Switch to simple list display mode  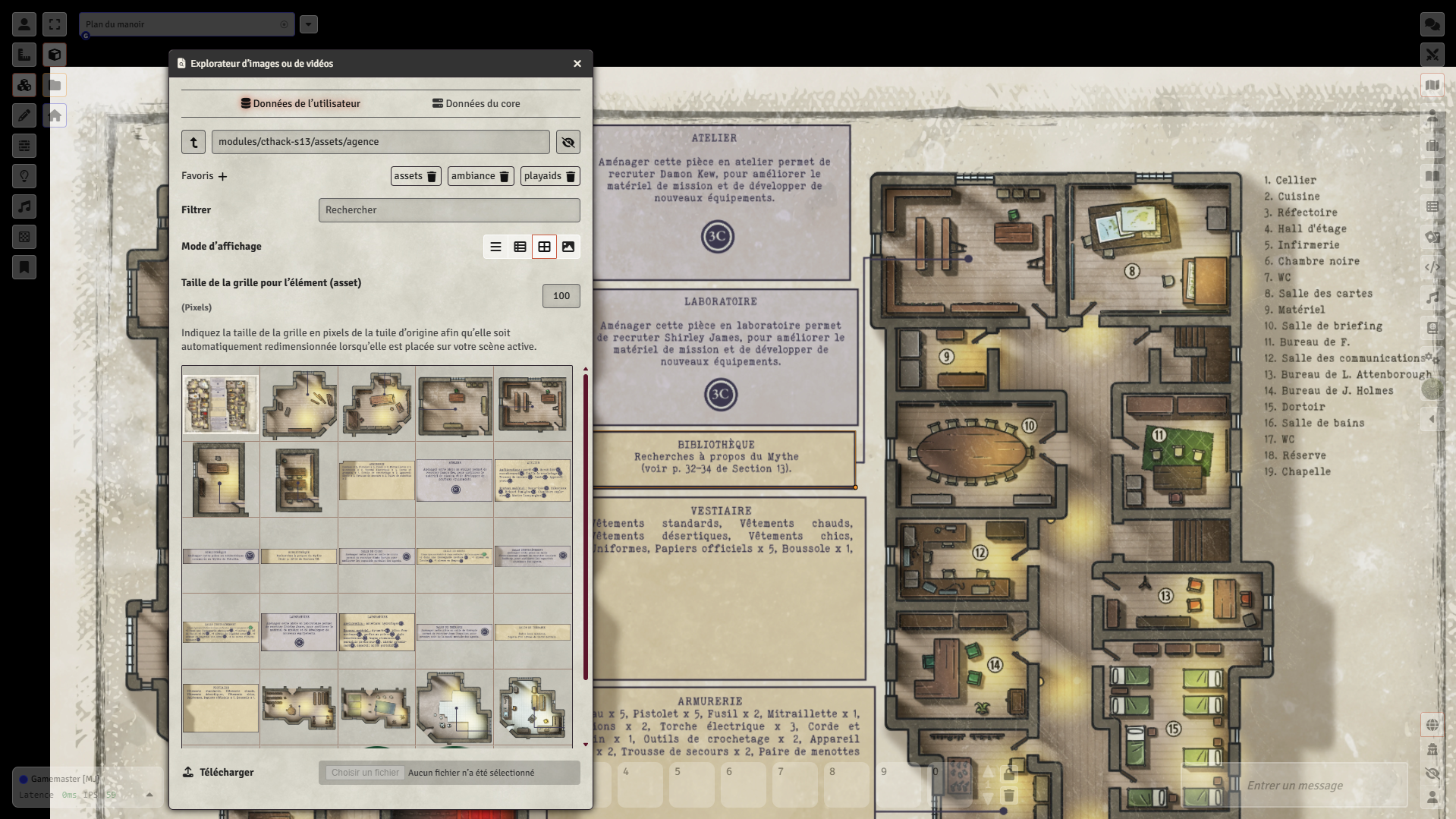pyautogui.click(x=495, y=247)
